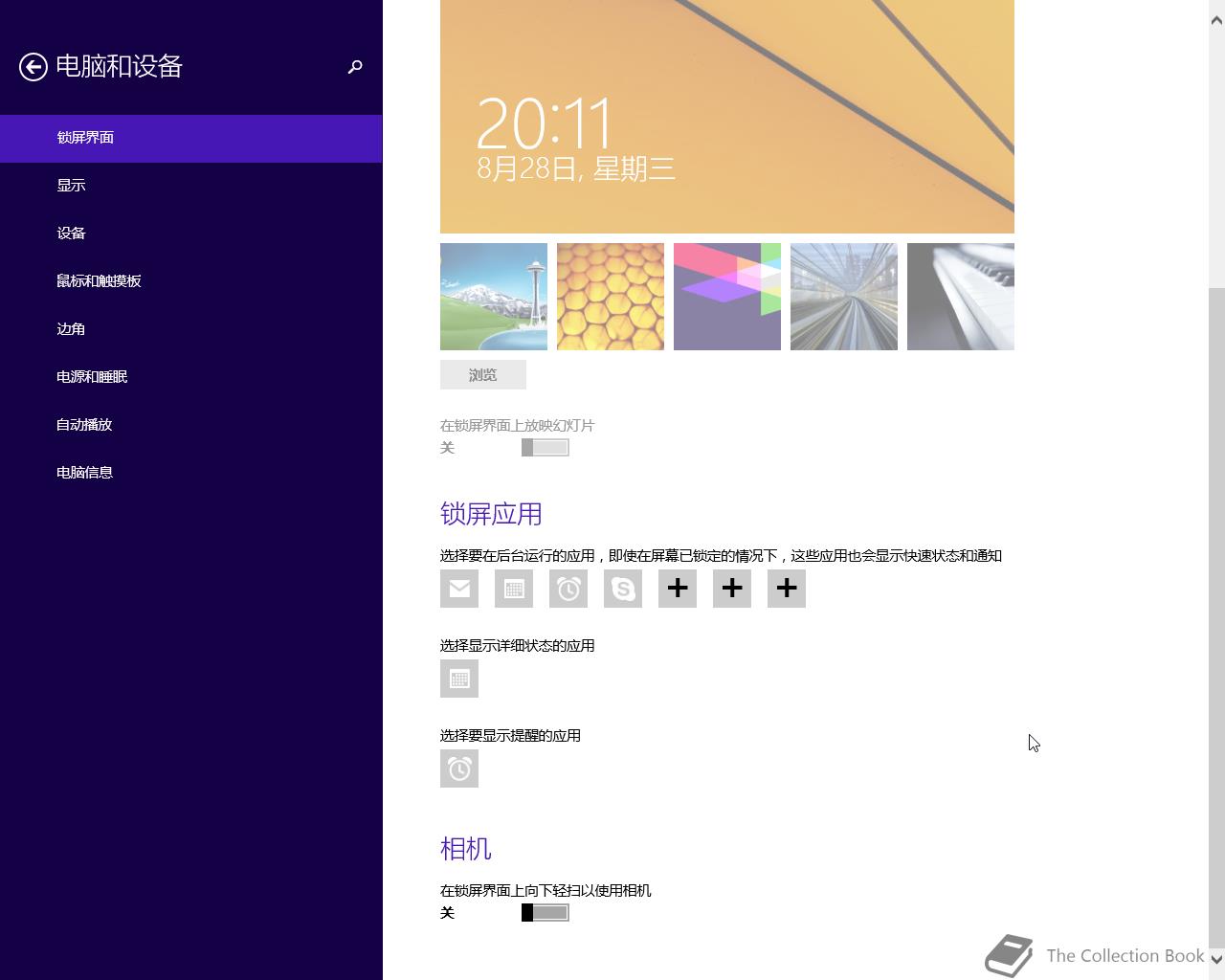Click the 浏览 browse button
1225x980 pixels.
(x=483, y=375)
